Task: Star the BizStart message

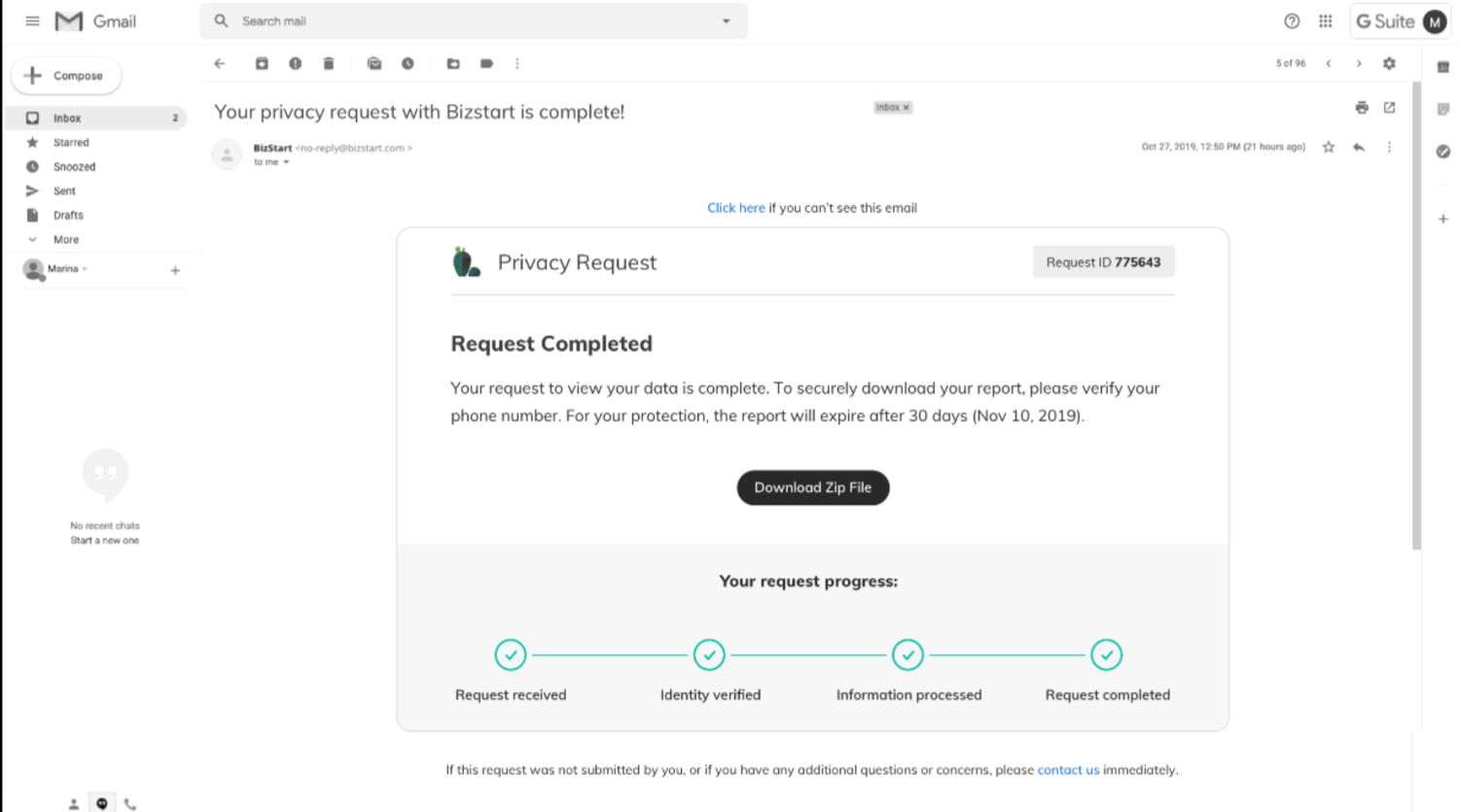Action: [x=1329, y=147]
